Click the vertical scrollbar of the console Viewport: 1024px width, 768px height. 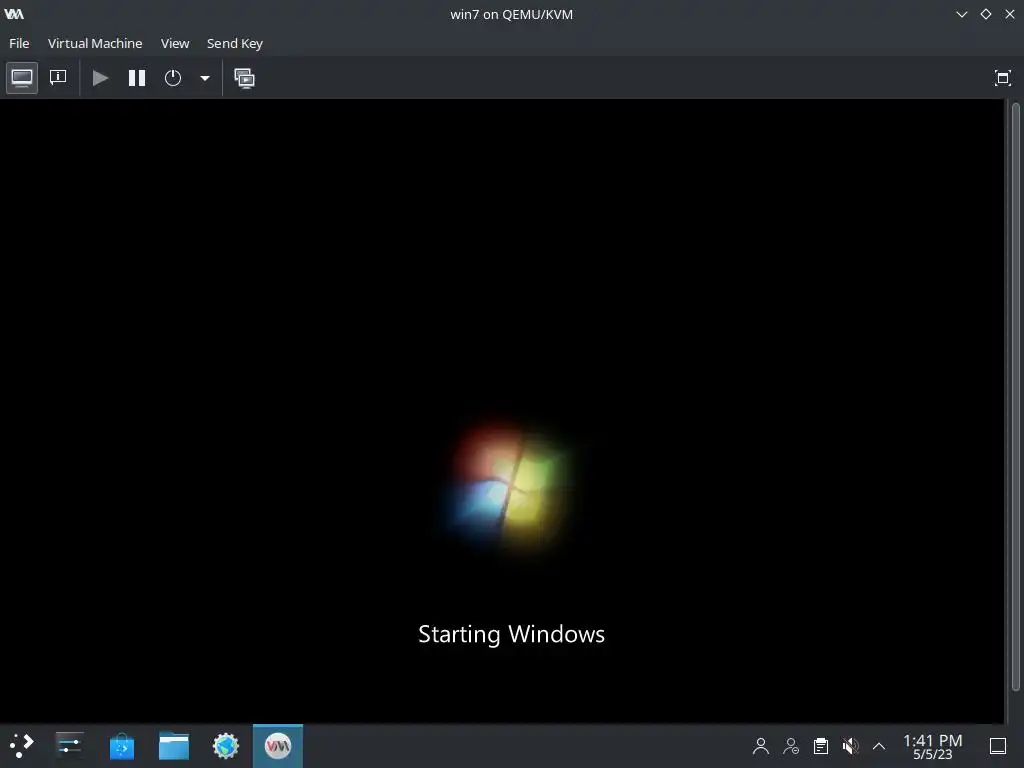1016,397
